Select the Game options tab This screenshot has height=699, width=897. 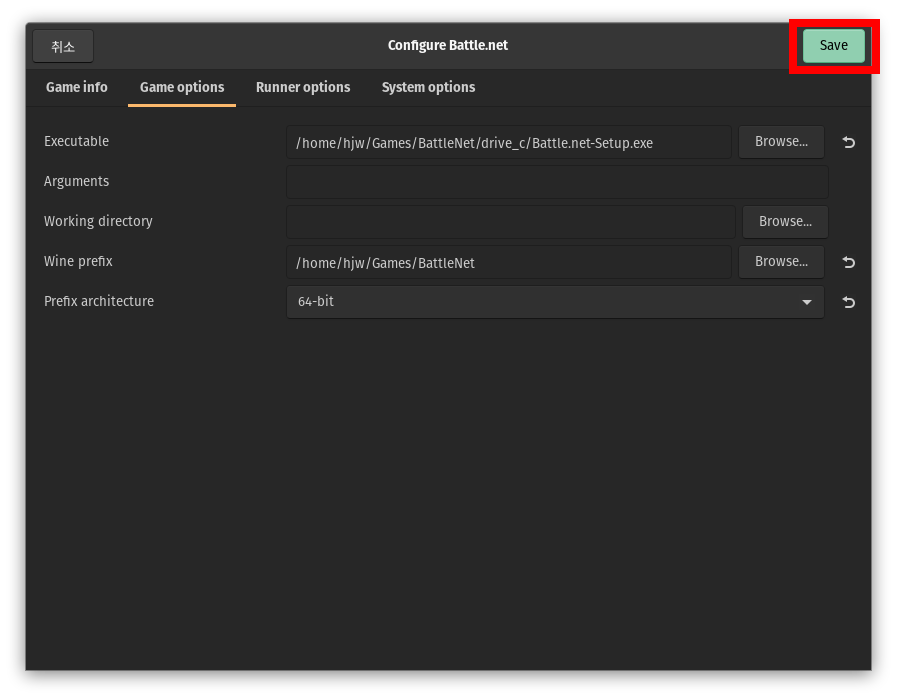pos(182,88)
